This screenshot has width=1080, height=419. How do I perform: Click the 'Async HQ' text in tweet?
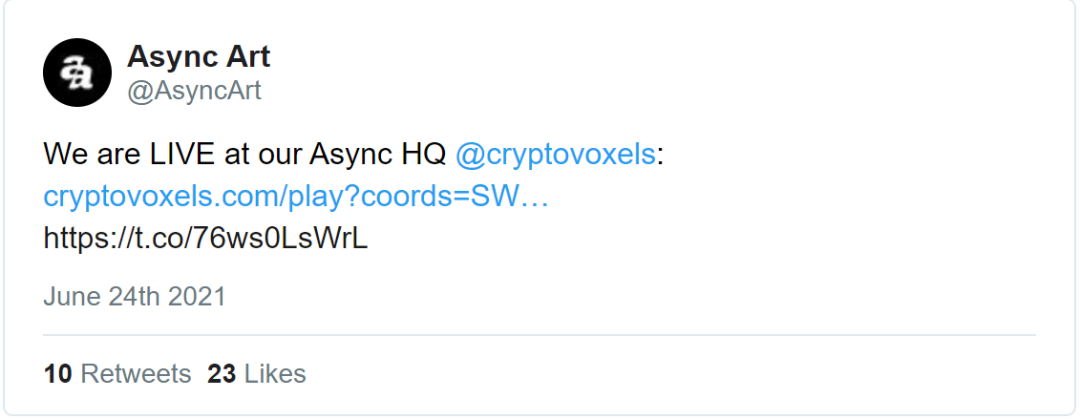click(377, 154)
